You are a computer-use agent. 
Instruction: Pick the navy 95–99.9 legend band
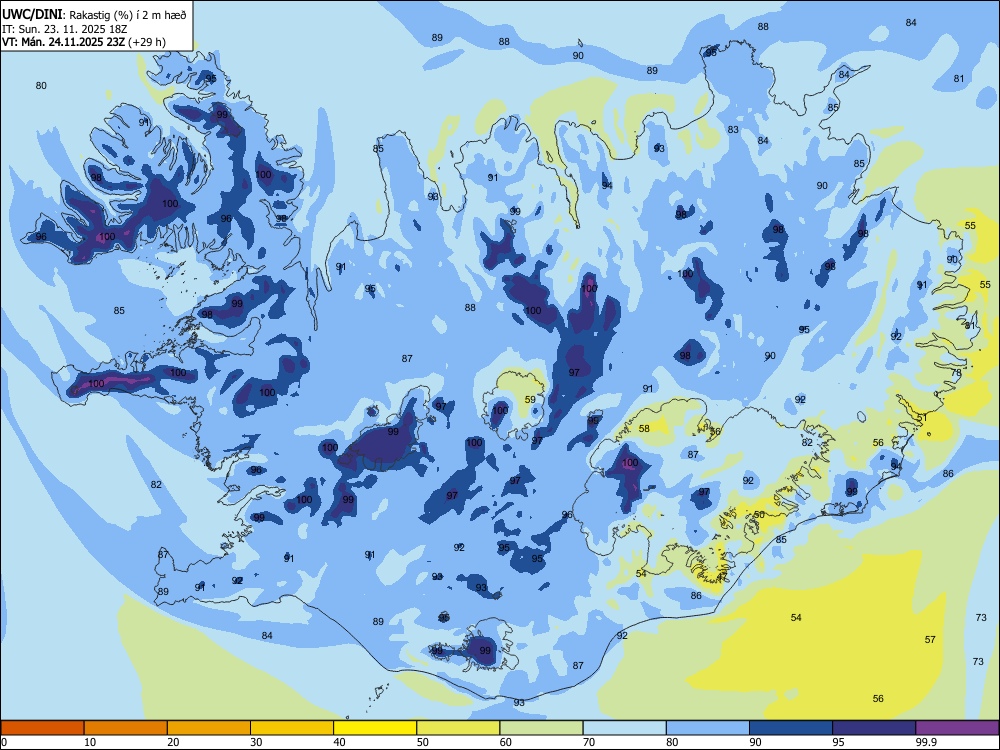(x=874, y=728)
